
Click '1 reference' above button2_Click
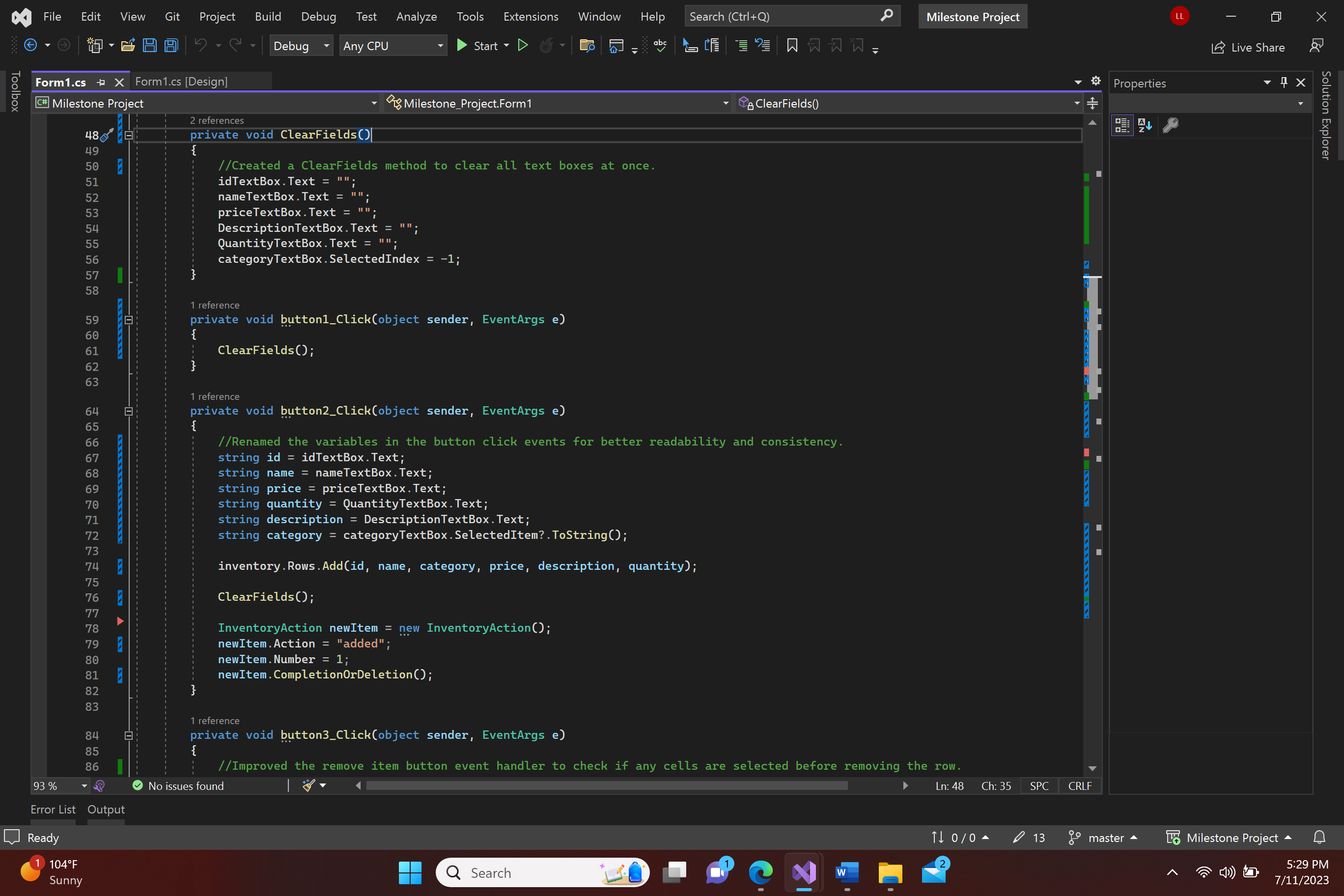[x=214, y=396]
